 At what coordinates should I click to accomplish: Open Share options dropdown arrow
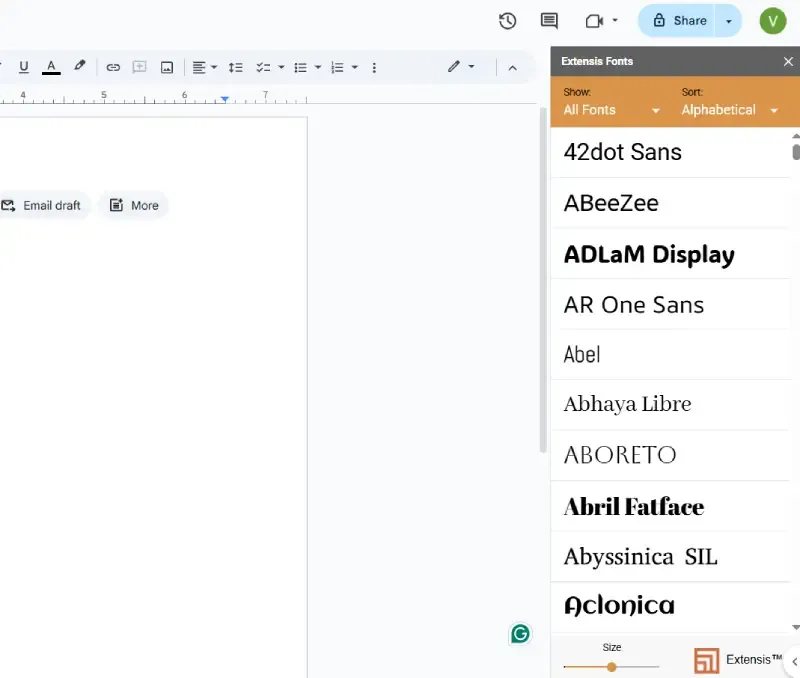point(729,21)
